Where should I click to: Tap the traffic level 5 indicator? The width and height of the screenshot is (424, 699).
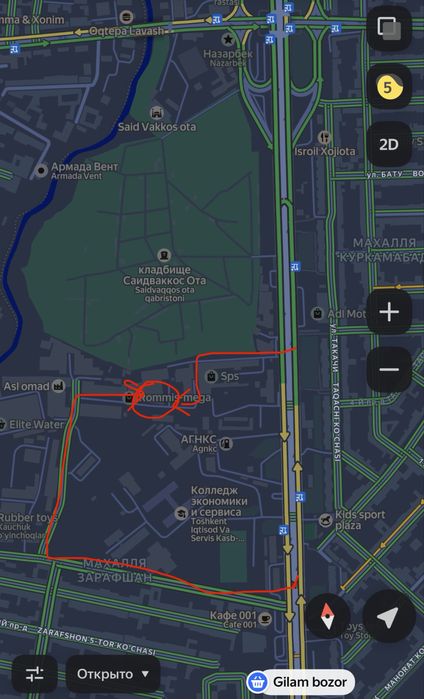[389, 87]
